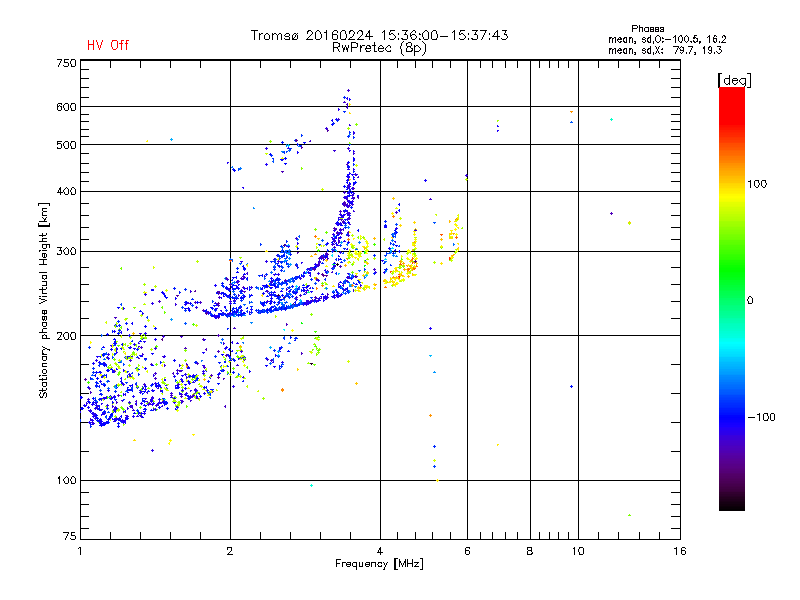Click the x-axis label "6"
The image size is (800, 600).
coord(467,551)
